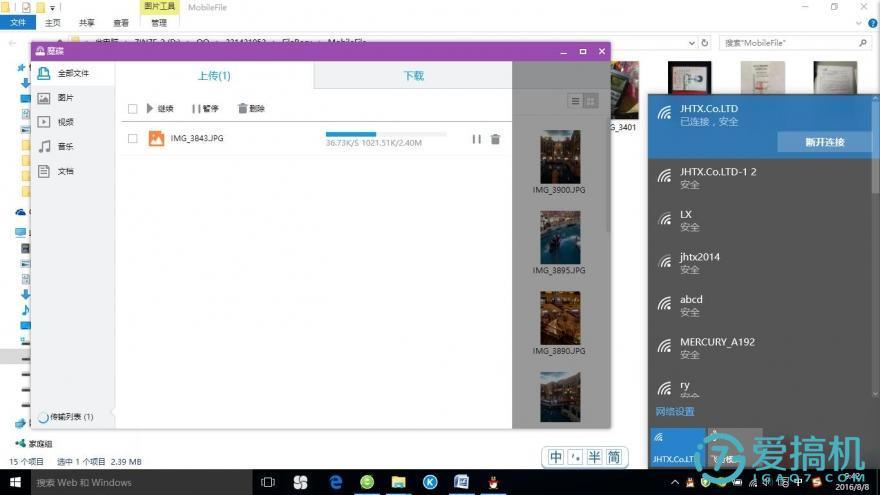
Task: Open the 管理 picture tools tab
Action: coord(159,23)
